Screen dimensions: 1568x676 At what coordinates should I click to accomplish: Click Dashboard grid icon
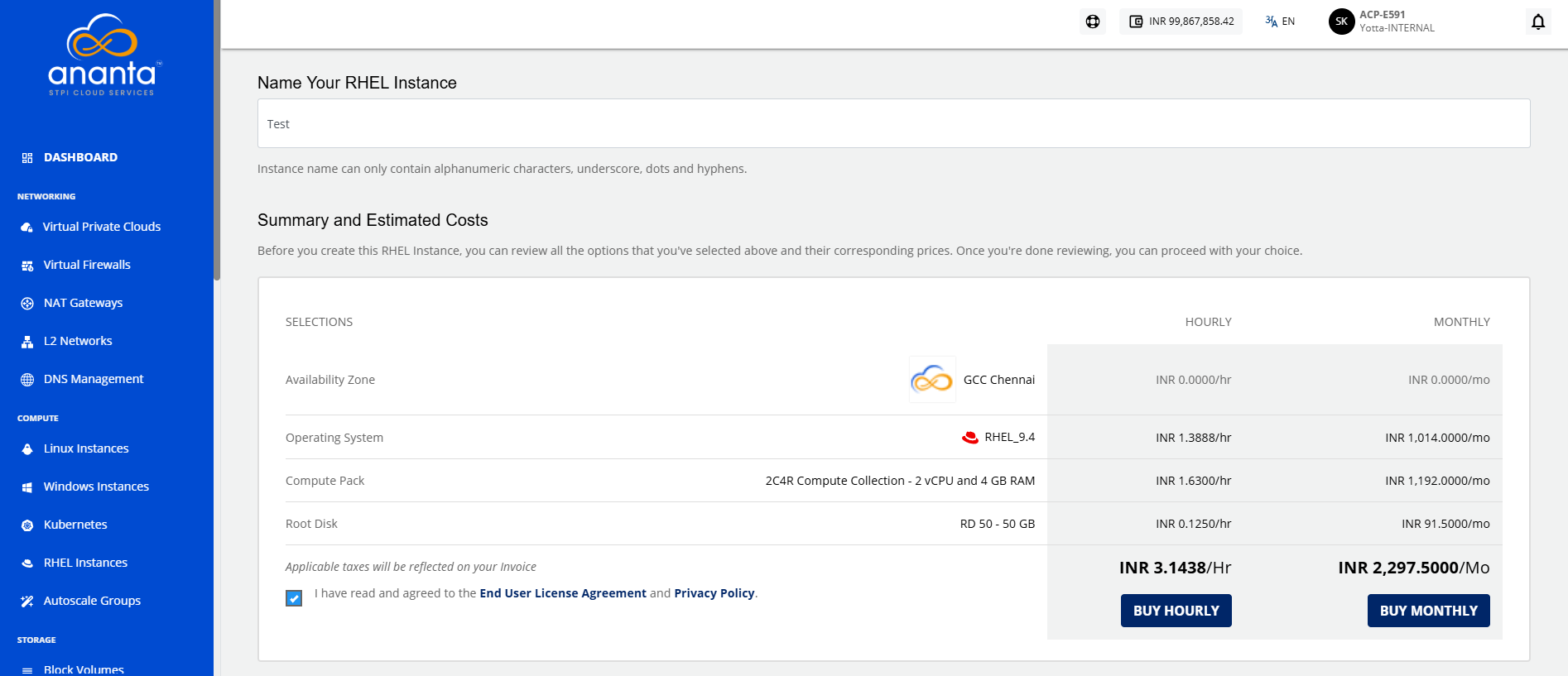(27, 157)
